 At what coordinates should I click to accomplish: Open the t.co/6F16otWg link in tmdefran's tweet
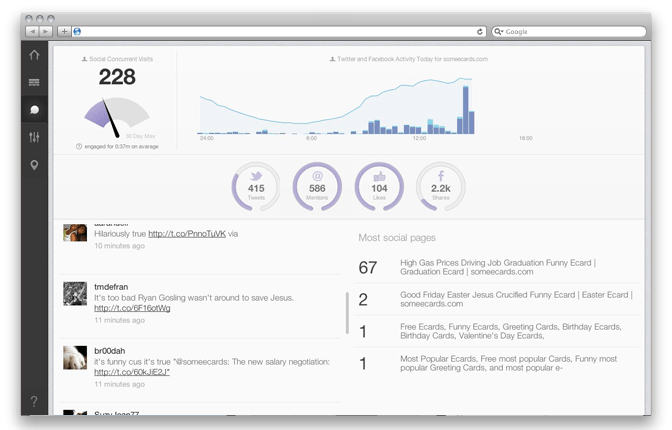click(132, 308)
